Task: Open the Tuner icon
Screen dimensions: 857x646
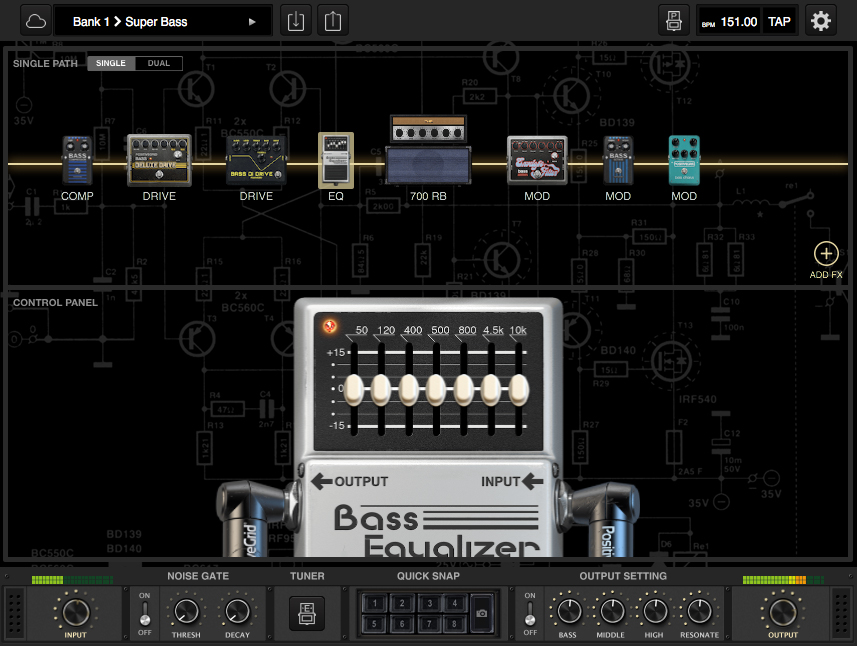Action: (306, 612)
